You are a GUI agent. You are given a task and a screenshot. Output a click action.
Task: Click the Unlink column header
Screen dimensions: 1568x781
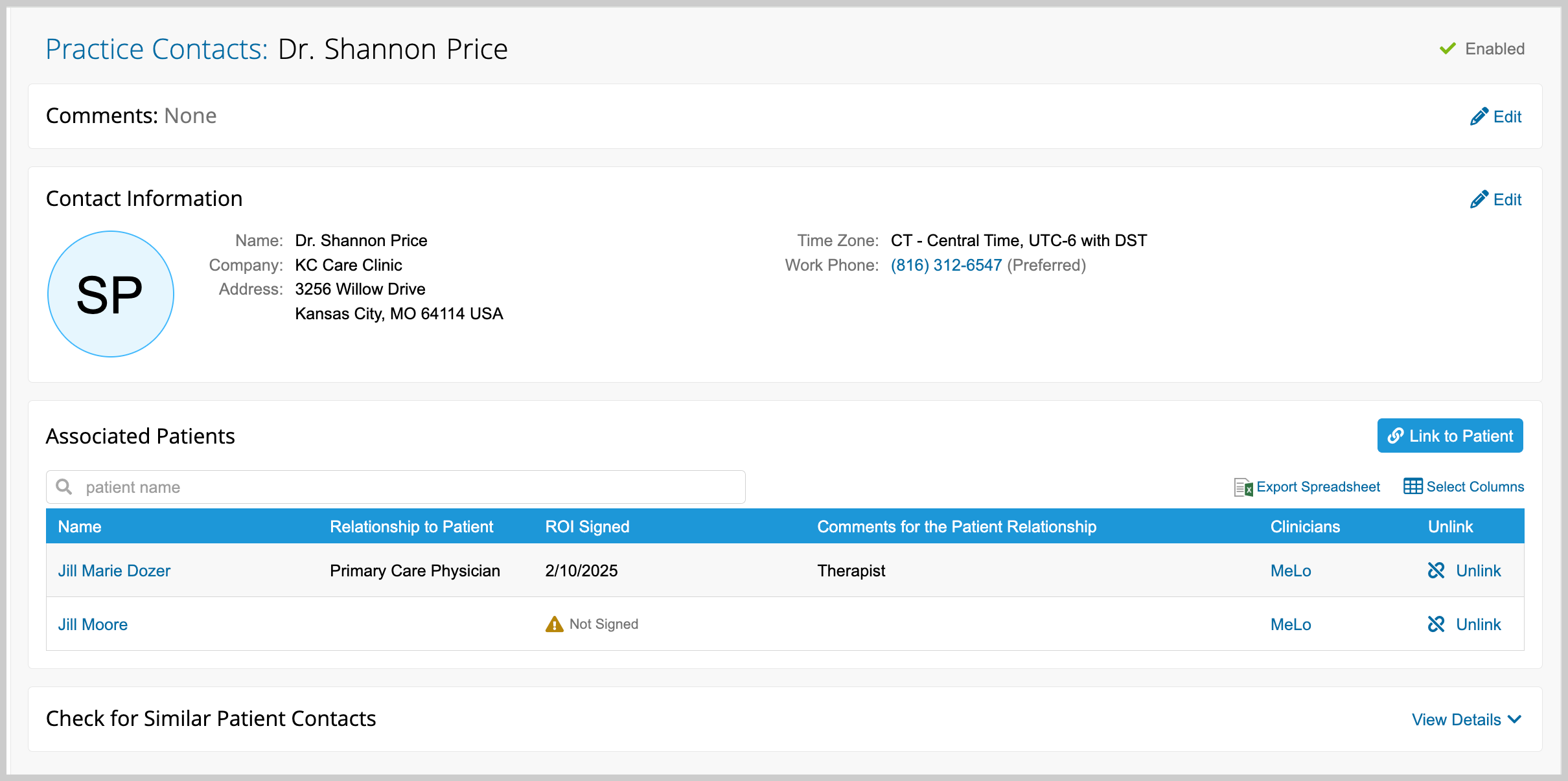click(x=1450, y=526)
